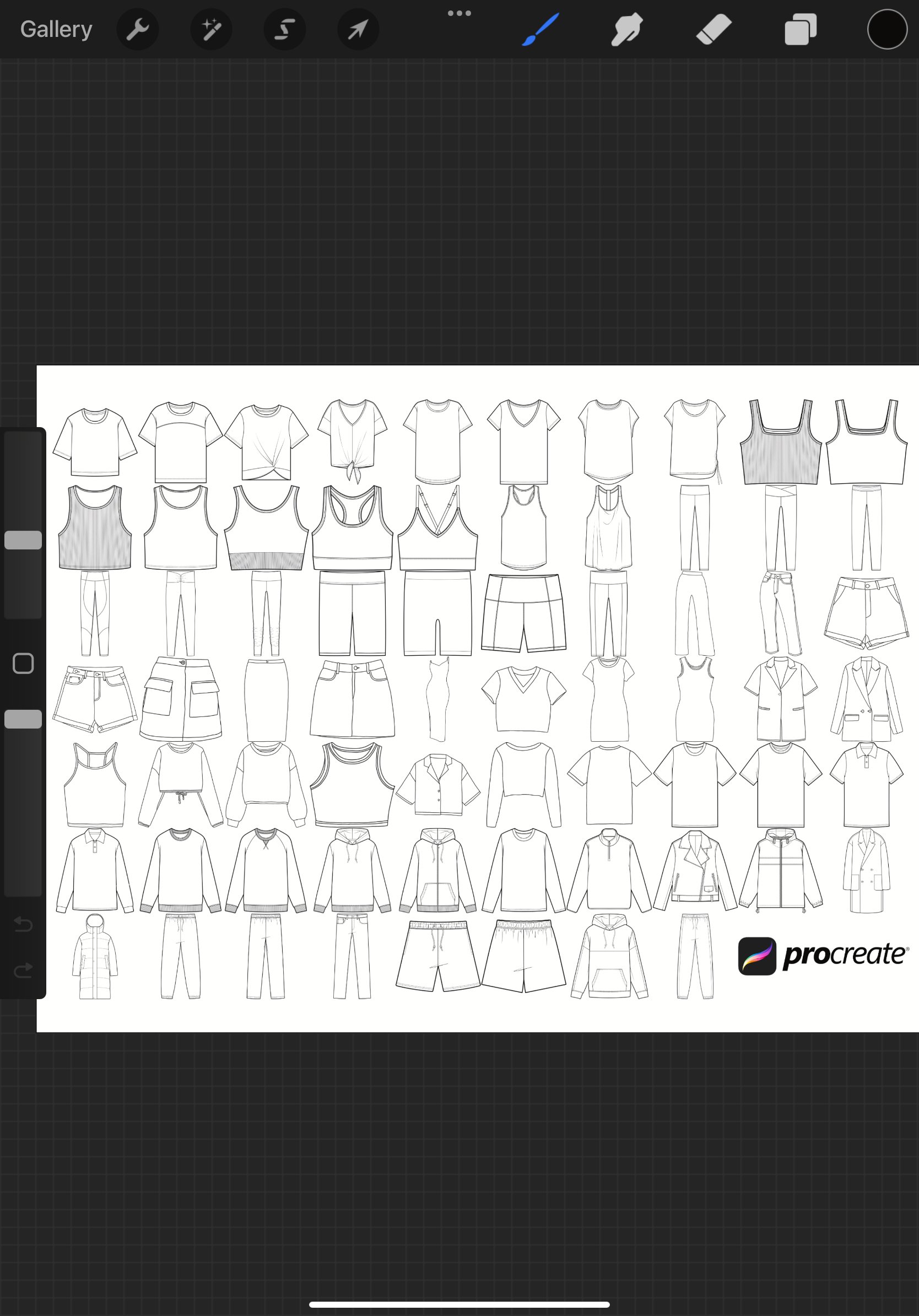Viewport: 919px width, 1316px height.
Task: Select the Smudge tool
Action: (626, 29)
